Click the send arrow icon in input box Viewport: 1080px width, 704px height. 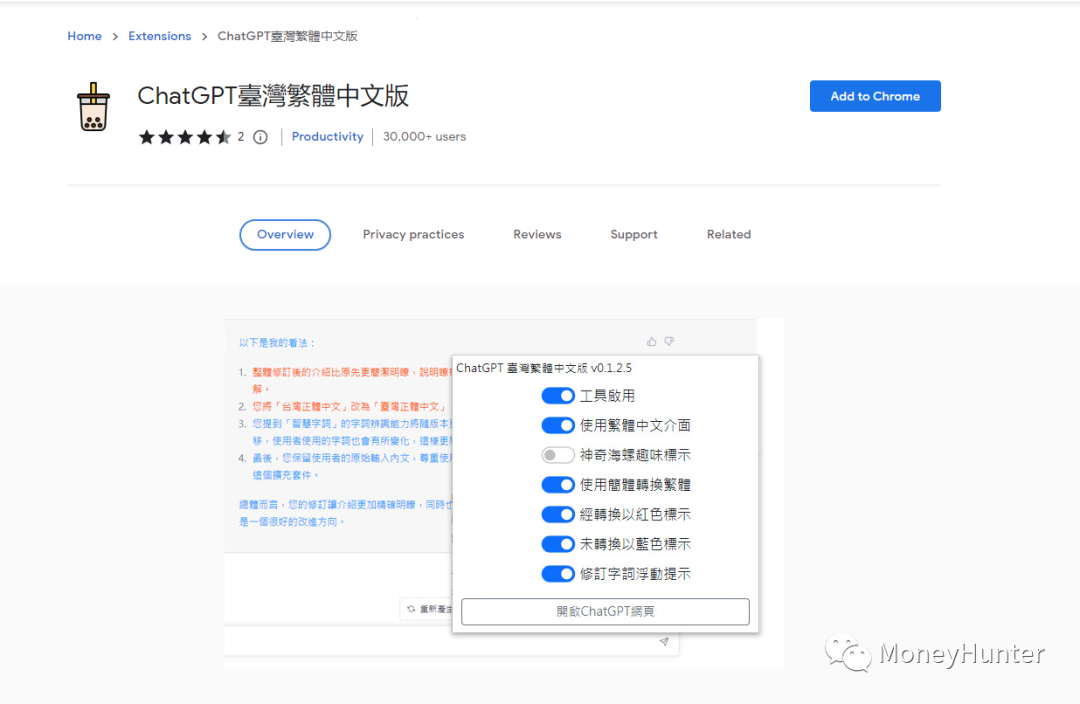(664, 641)
